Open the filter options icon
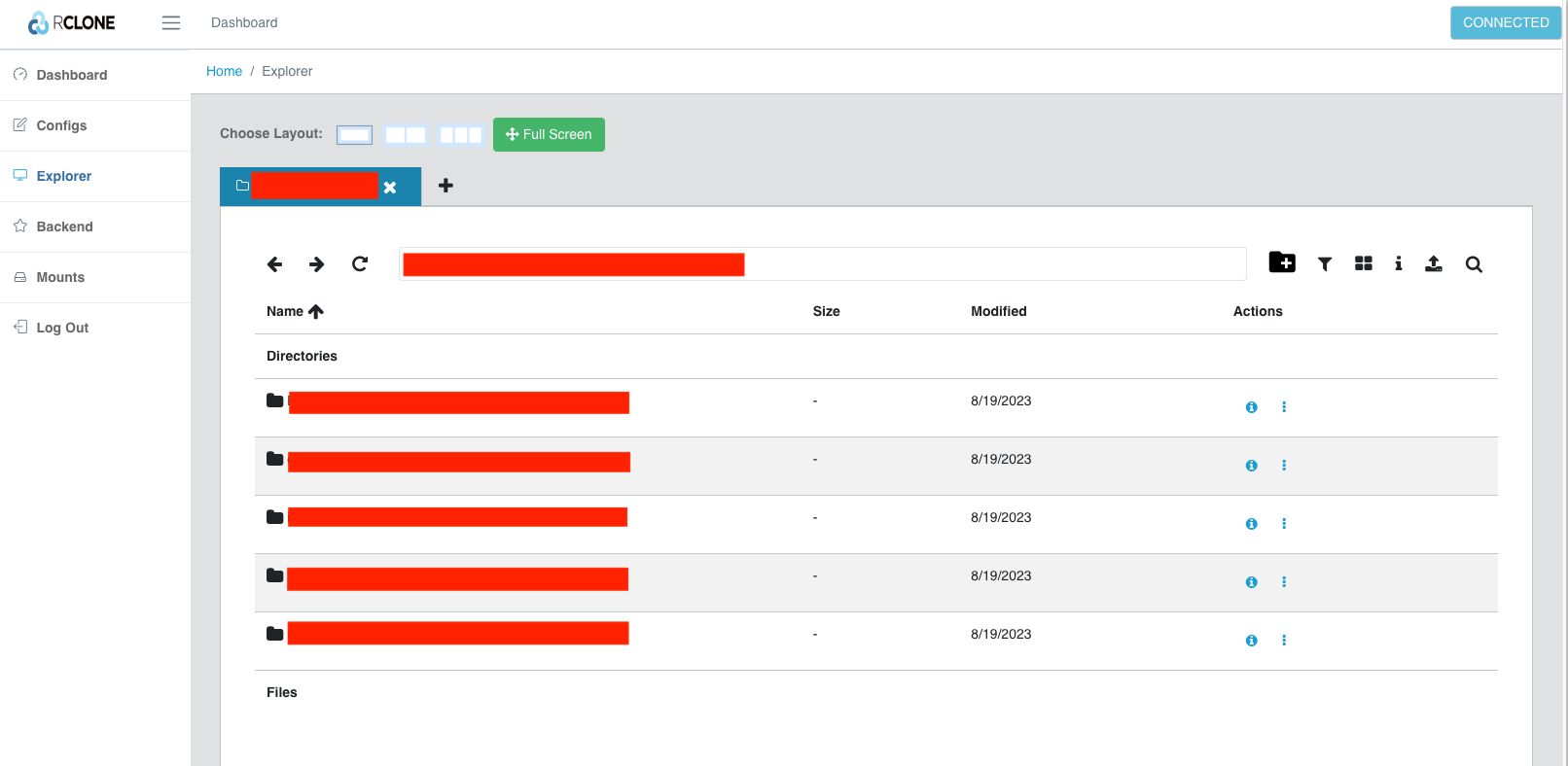Viewport: 1568px width, 766px height. (1324, 264)
